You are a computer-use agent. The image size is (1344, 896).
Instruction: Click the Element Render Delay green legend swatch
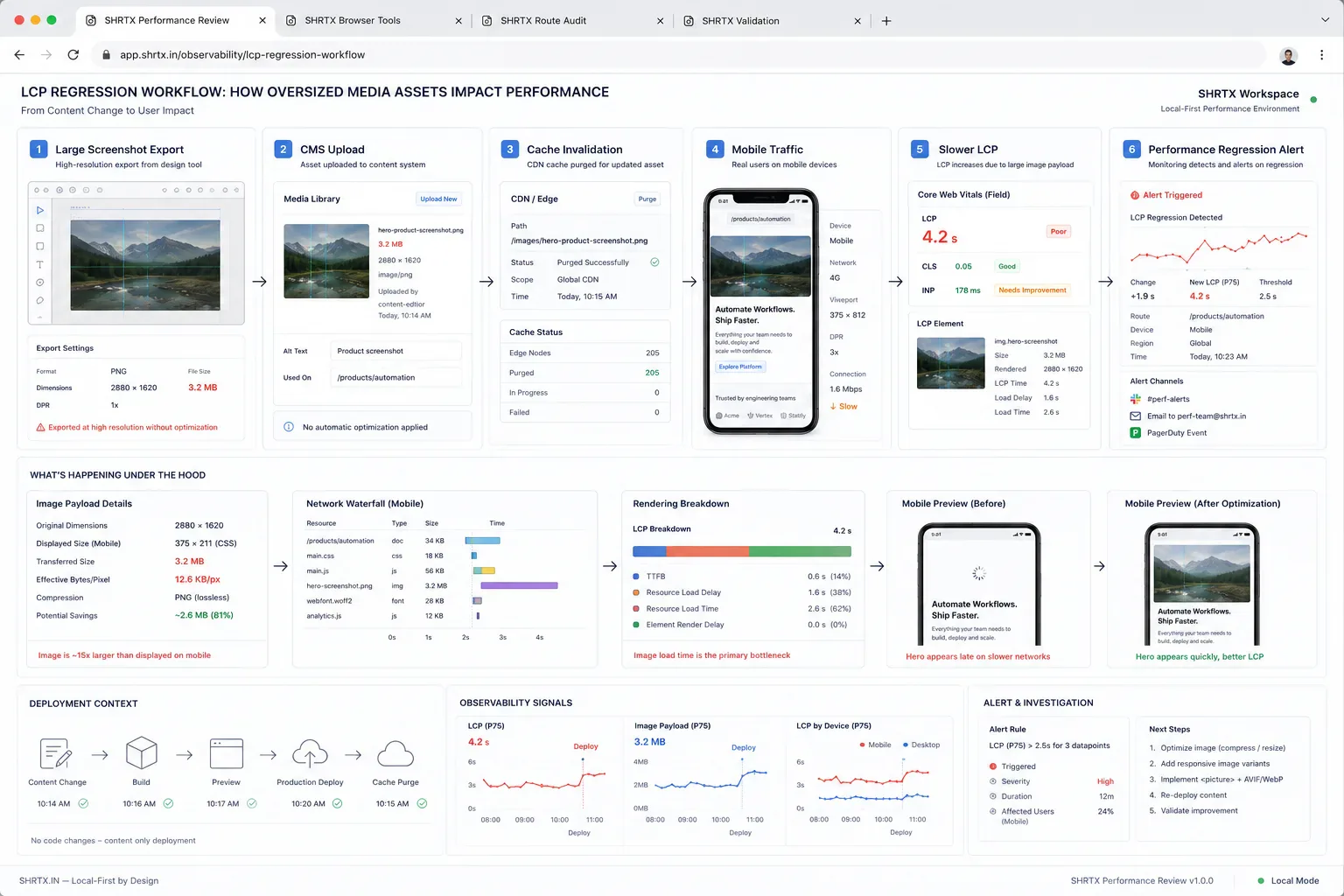(x=636, y=625)
